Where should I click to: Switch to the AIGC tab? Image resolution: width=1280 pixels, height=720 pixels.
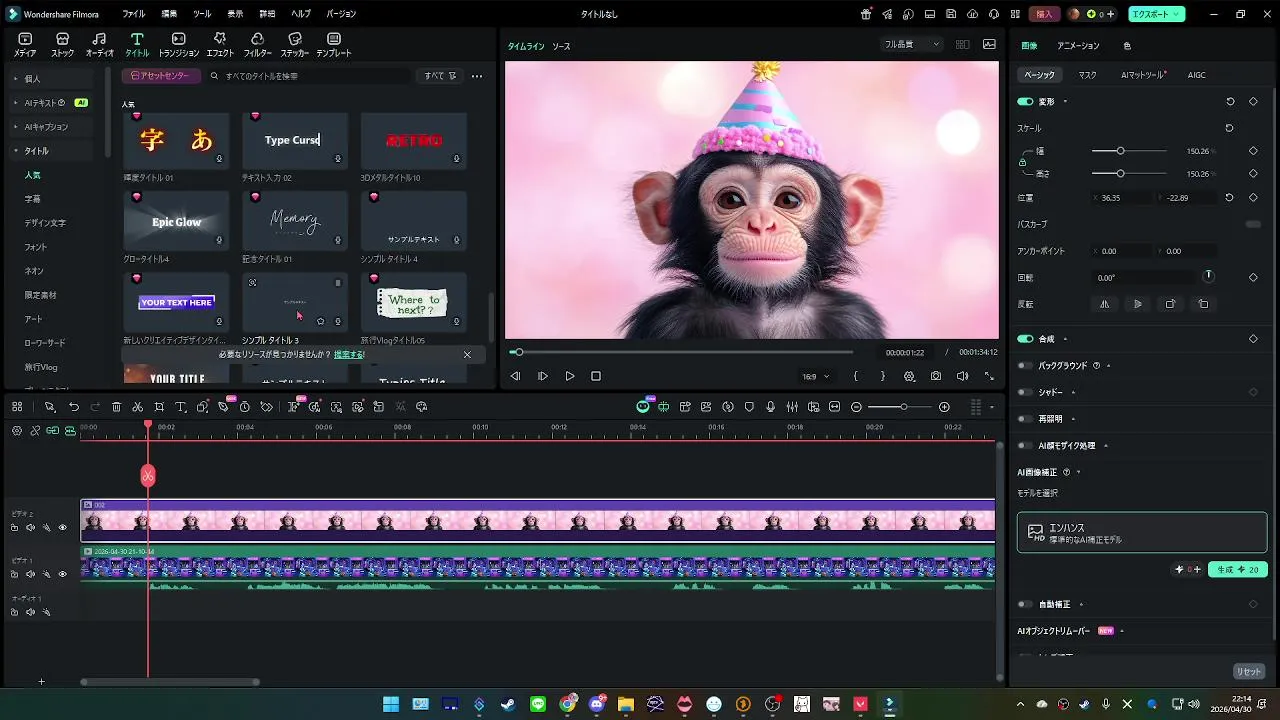pyautogui.click(x=1196, y=75)
